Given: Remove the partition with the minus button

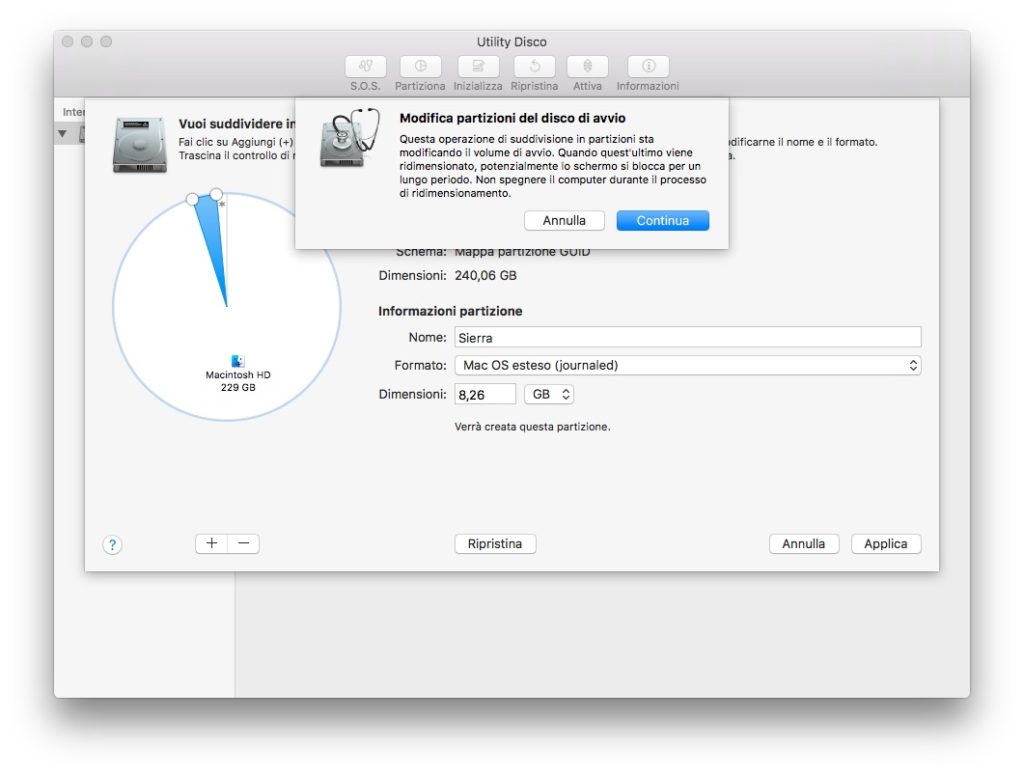Looking at the screenshot, I should (244, 543).
